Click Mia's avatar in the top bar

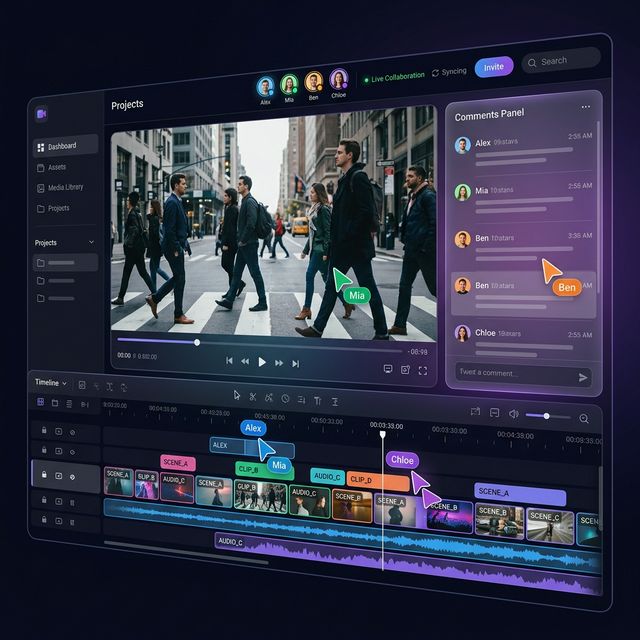[289, 84]
